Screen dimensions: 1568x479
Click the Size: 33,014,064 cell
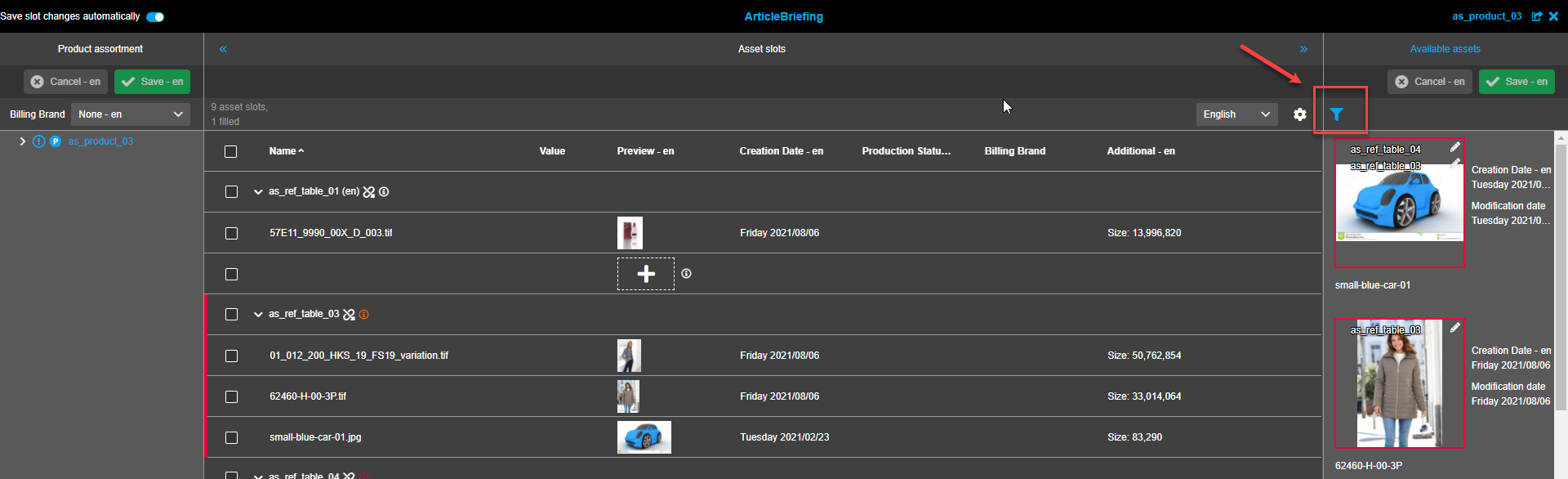[x=1144, y=396]
